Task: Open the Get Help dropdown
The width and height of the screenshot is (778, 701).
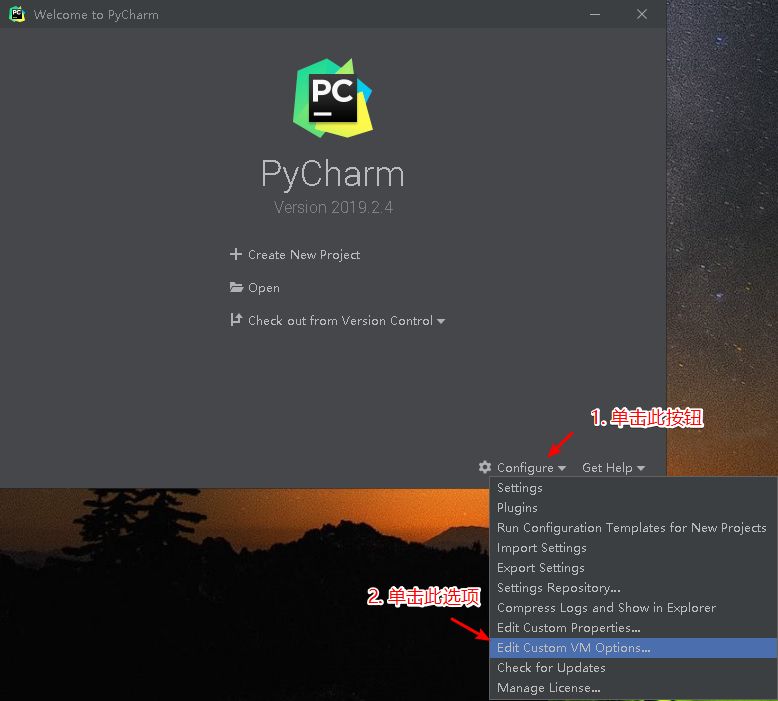Action: click(613, 468)
